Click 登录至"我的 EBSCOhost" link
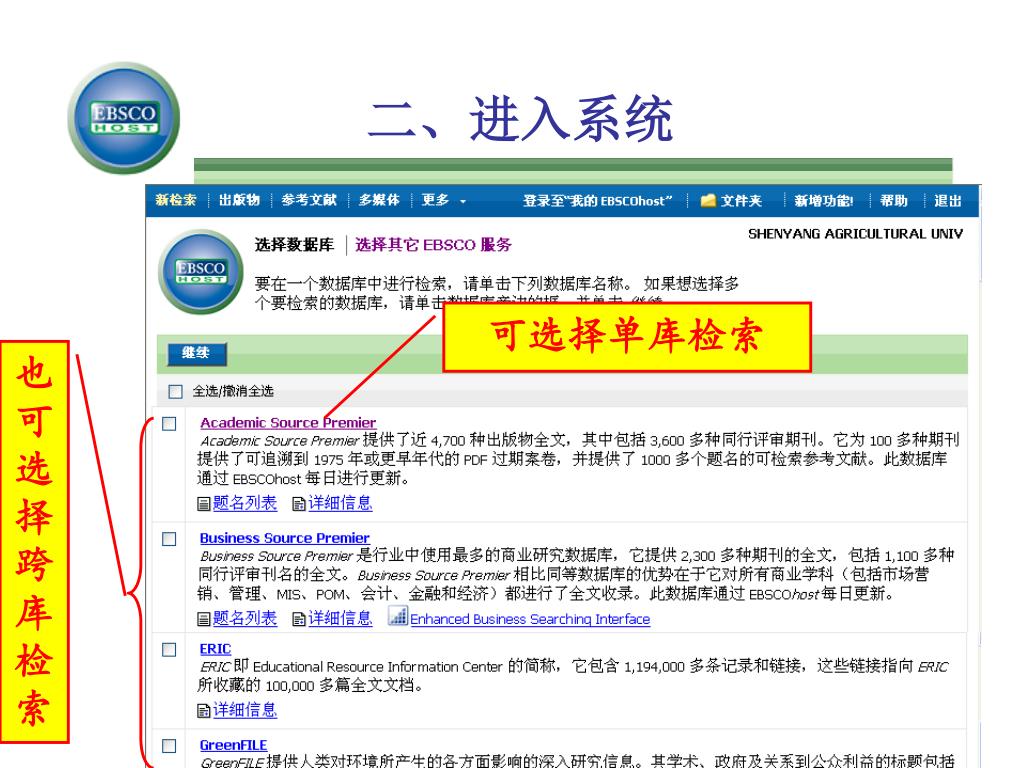The height and width of the screenshot is (768, 1024). (598, 201)
